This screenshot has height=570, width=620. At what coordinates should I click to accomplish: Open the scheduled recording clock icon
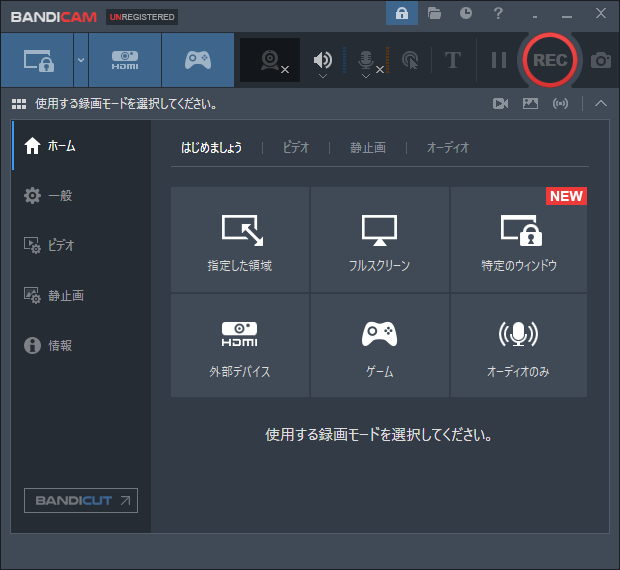click(466, 13)
